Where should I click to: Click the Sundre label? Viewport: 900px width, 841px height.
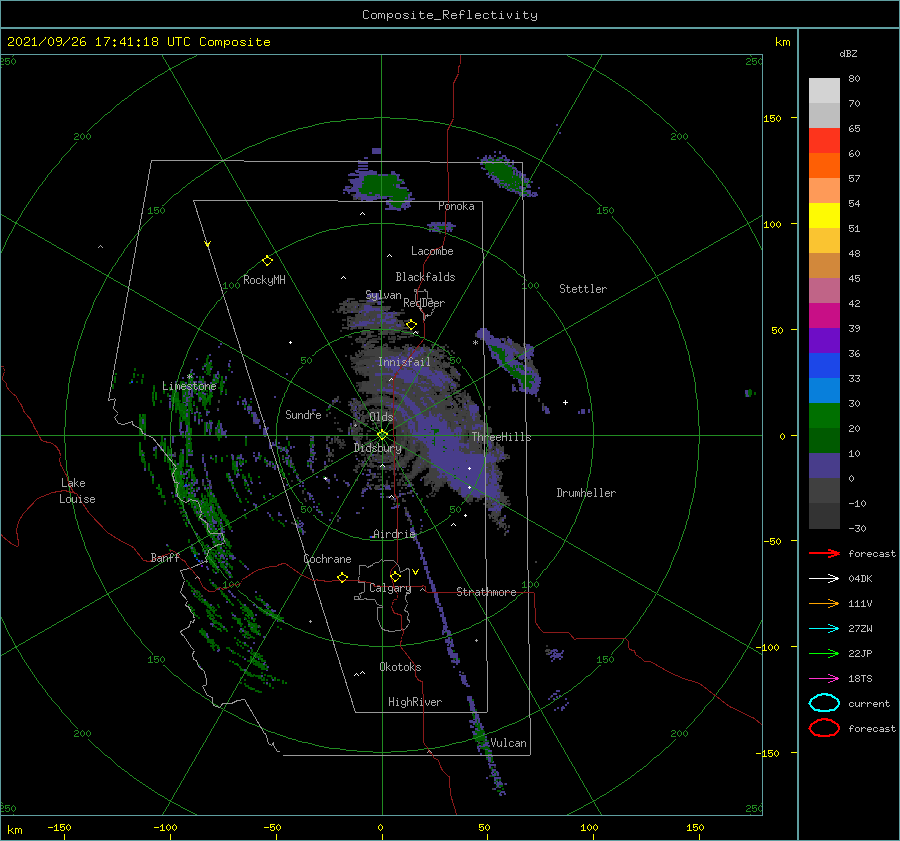pyautogui.click(x=303, y=414)
